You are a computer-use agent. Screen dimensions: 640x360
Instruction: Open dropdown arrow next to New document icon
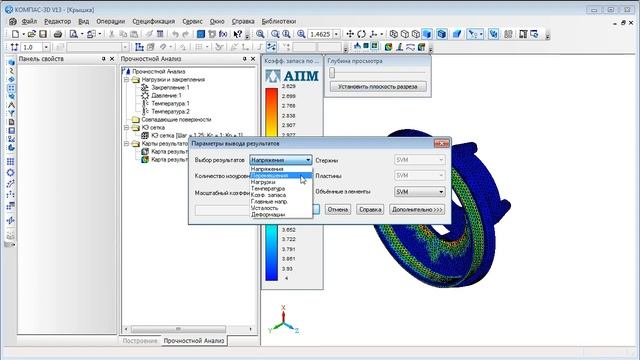pyautogui.click(x=23, y=34)
